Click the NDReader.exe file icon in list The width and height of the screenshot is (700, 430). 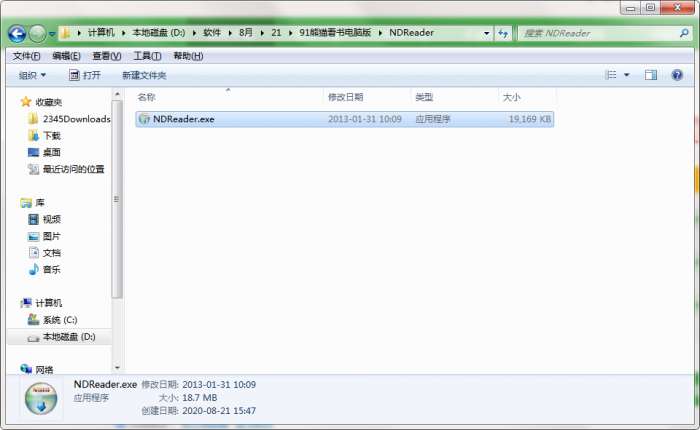(x=144, y=119)
